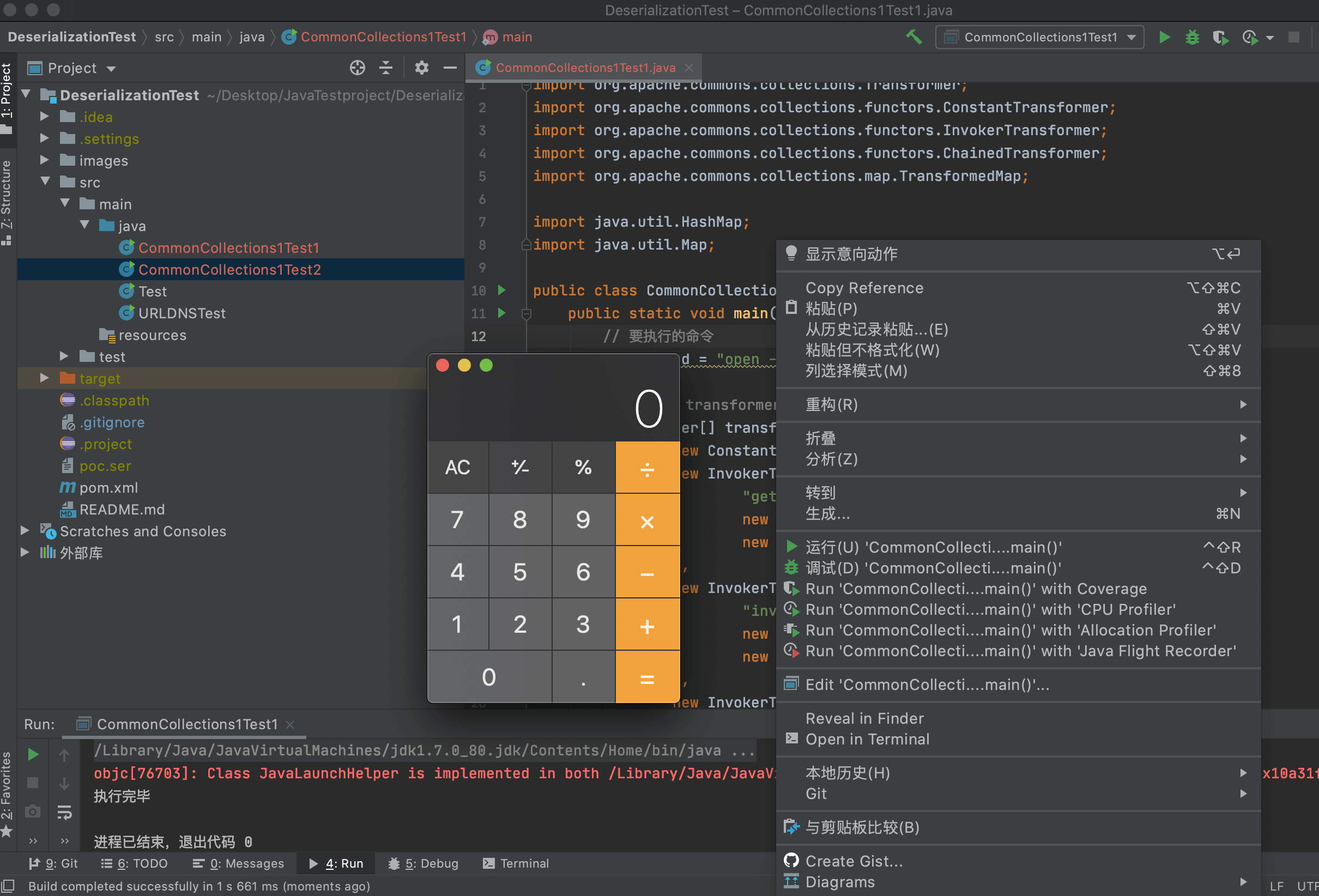Click the run gutter arrow on line 10
The width and height of the screenshot is (1319, 896).
(x=502, y=290)
